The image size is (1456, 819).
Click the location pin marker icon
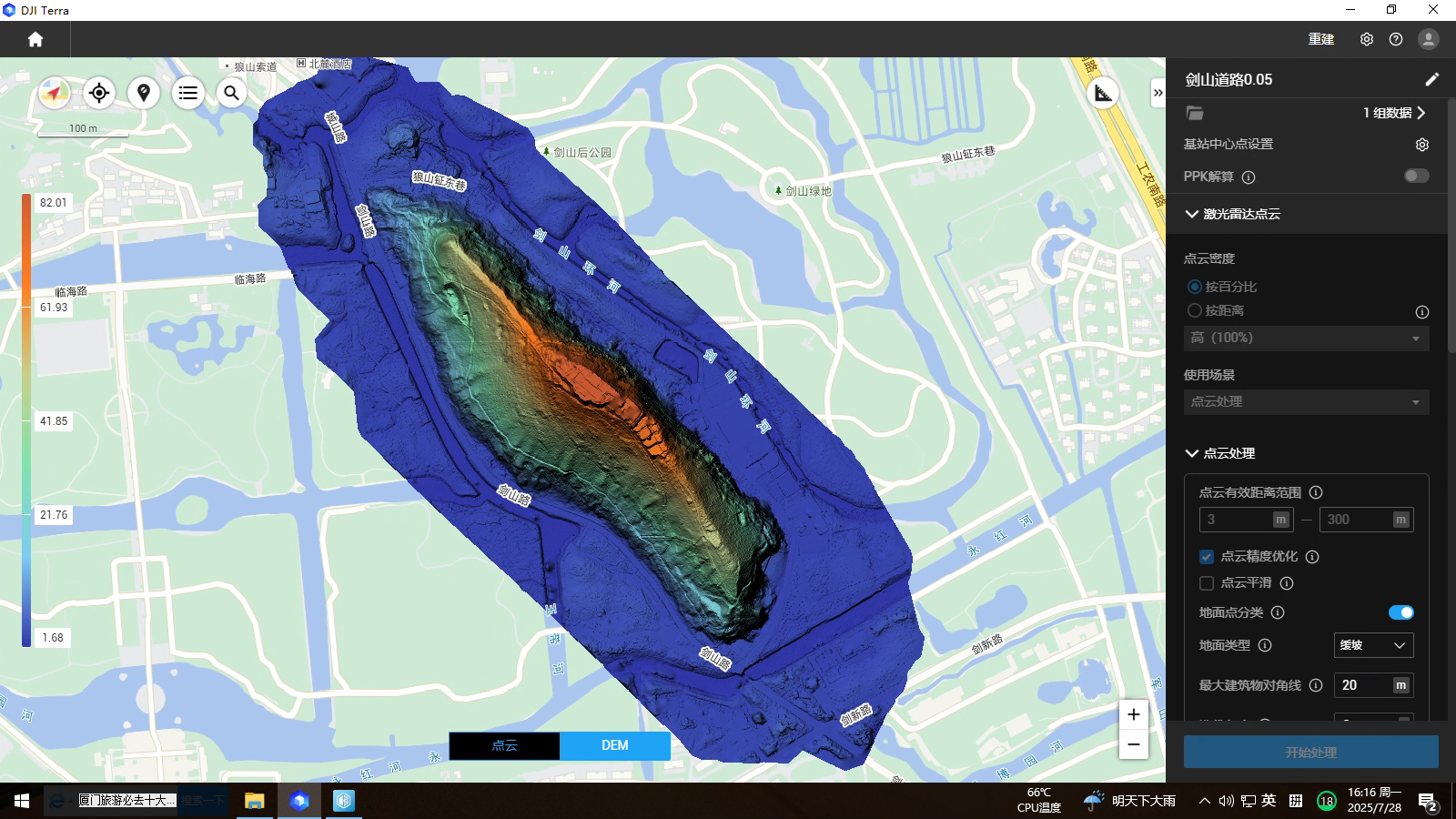(144, 93)
